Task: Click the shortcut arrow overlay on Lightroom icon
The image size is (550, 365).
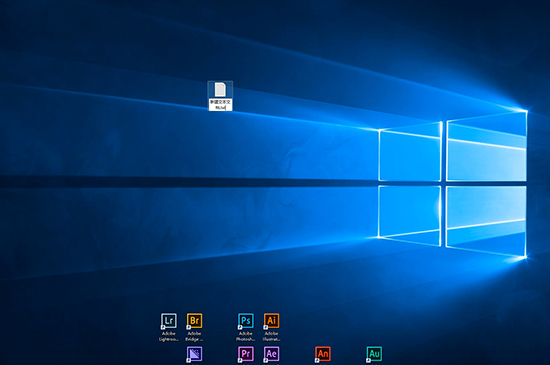Action: pyautogui.click(x=163, y=327)
